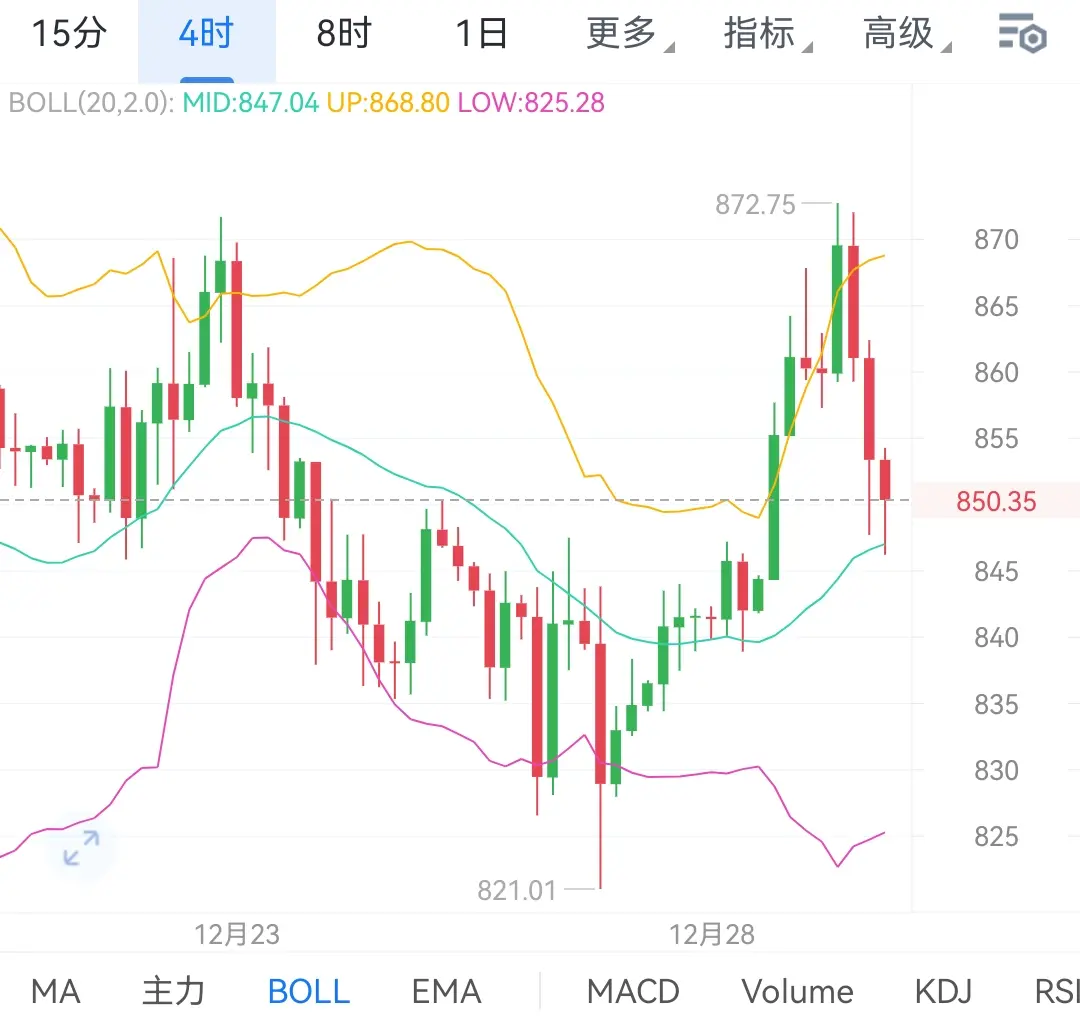Expand chart to fullscreen with arrows icon
The image size is (1080, 1021).
click(x=81, y=847)
